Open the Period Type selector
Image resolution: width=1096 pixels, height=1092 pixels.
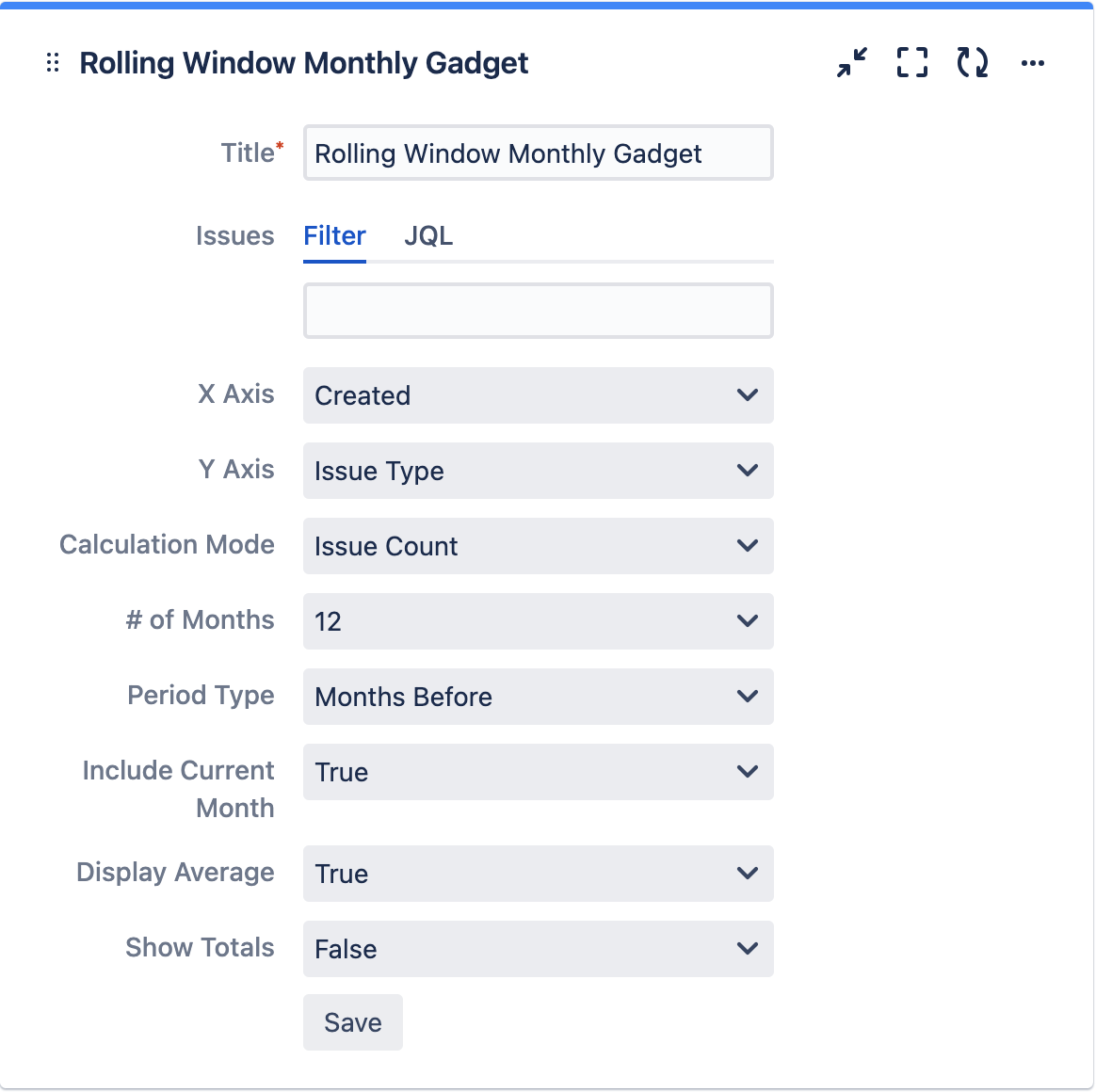(x=538, y=697)
